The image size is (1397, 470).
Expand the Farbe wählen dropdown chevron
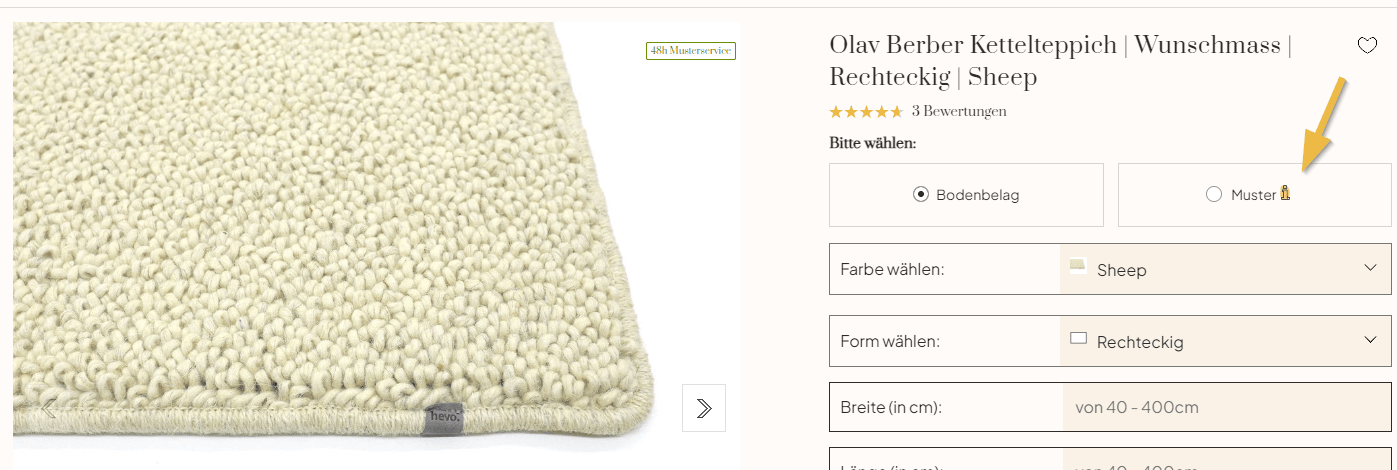pos(1370,267)
